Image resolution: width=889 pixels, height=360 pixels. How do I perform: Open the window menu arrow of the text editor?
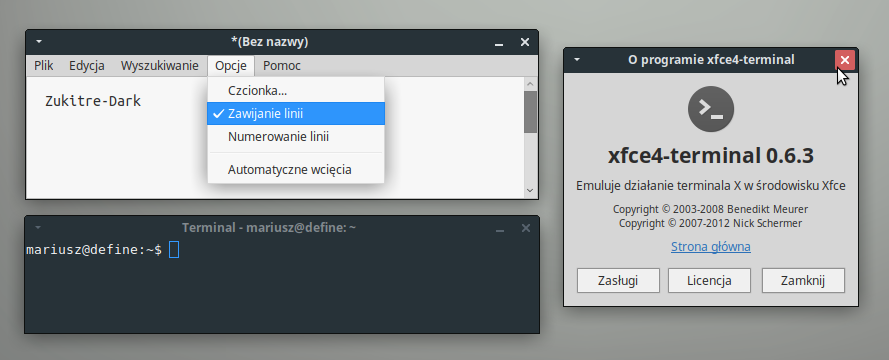tap(39, 42)
